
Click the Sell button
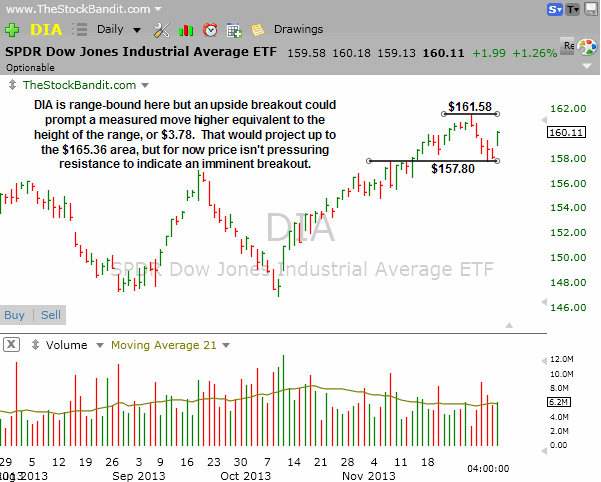coord(51,315)
